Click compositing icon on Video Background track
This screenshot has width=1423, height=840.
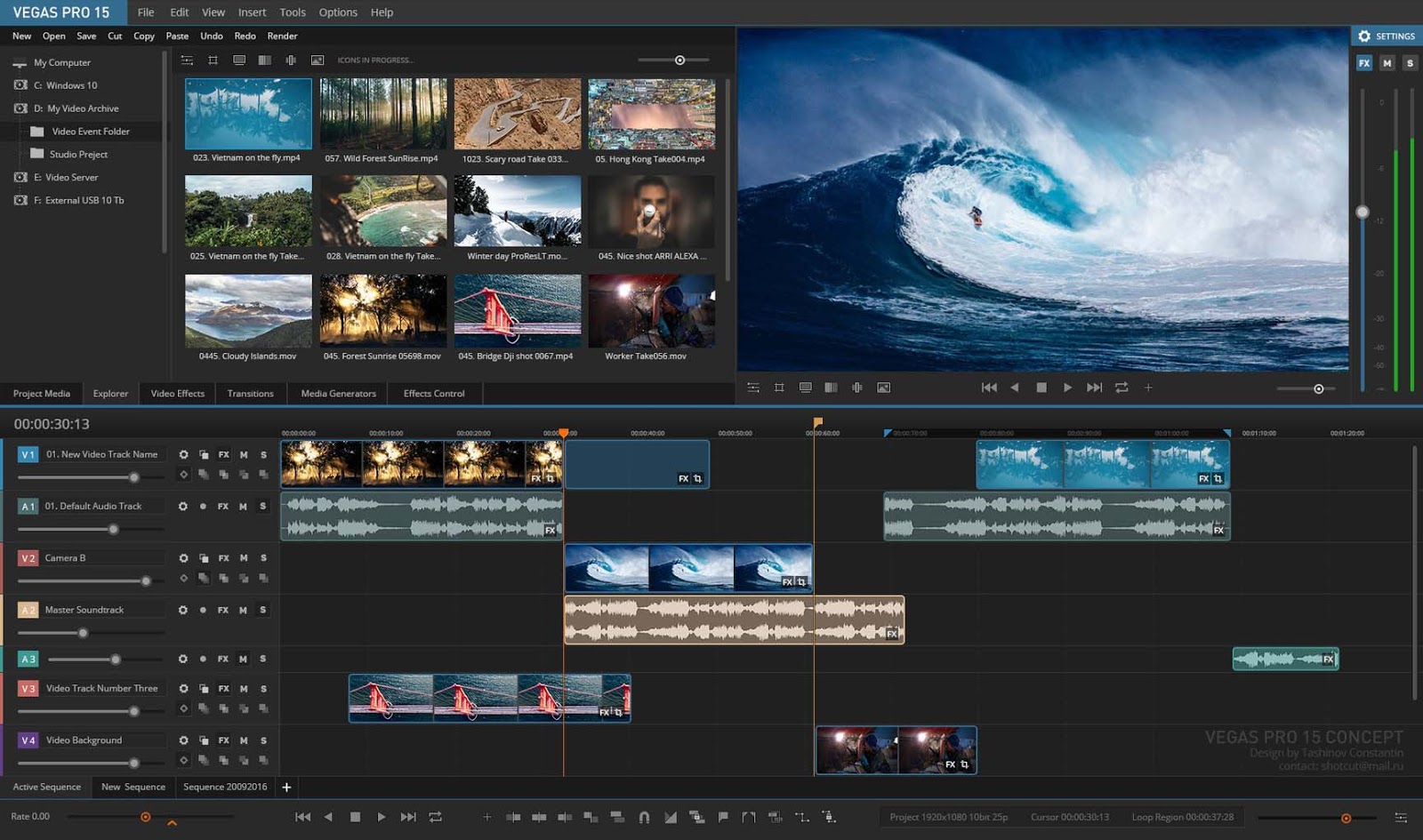204,740
